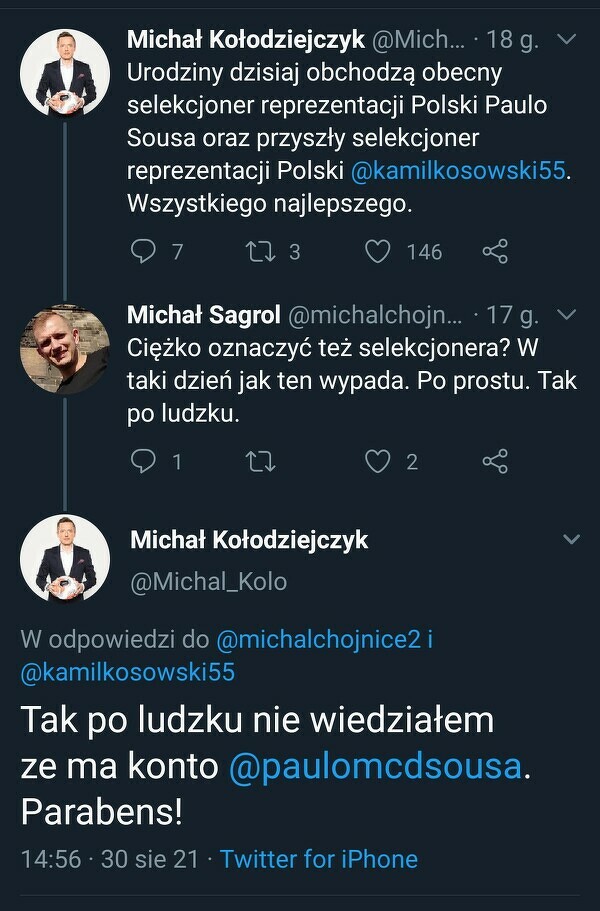Share the first tweet by Michał Kołodziejczyk
The height and width of the screenshot is (911, 600).
495,251
